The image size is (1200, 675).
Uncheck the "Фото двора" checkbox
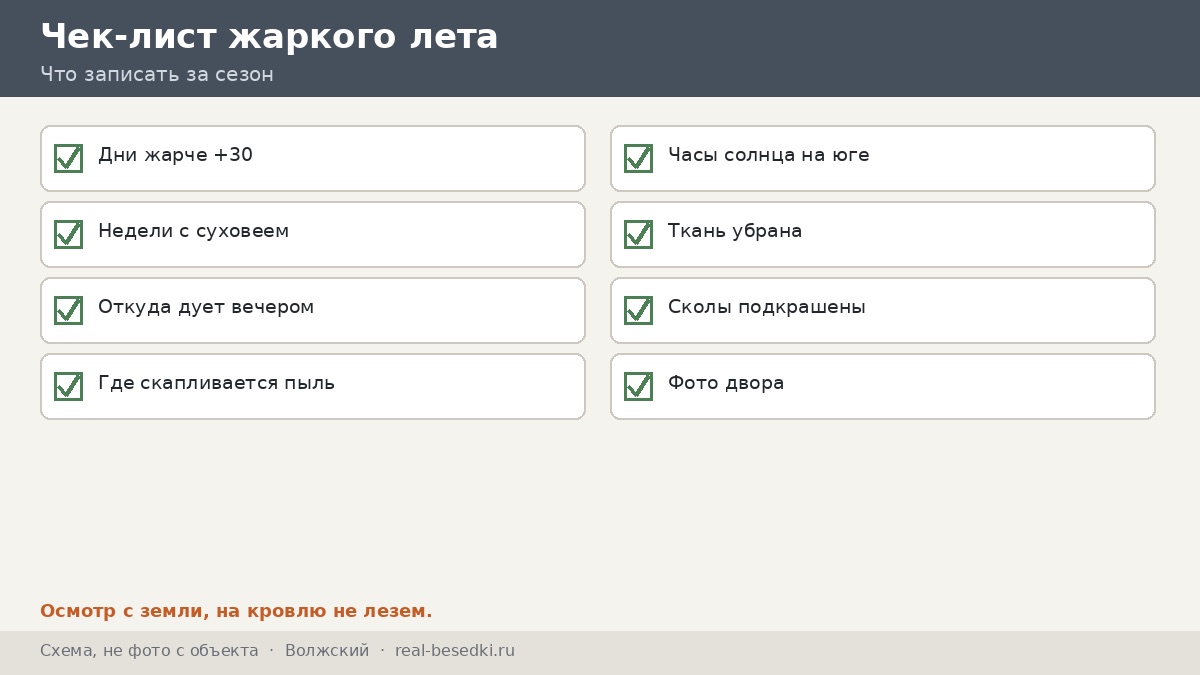click(x=638, y=386)
